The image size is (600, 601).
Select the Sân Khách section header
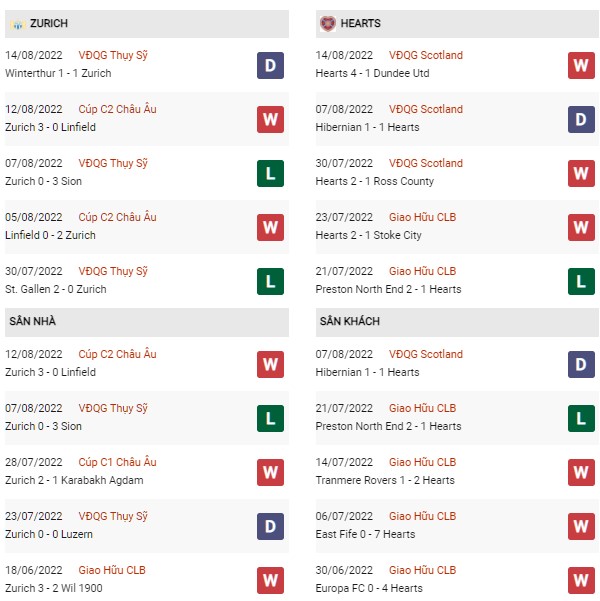coord(457,322)
